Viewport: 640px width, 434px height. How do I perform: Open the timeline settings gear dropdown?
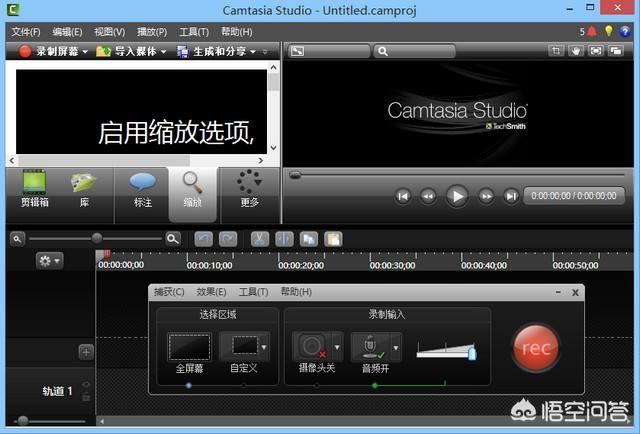coord(49,261)
